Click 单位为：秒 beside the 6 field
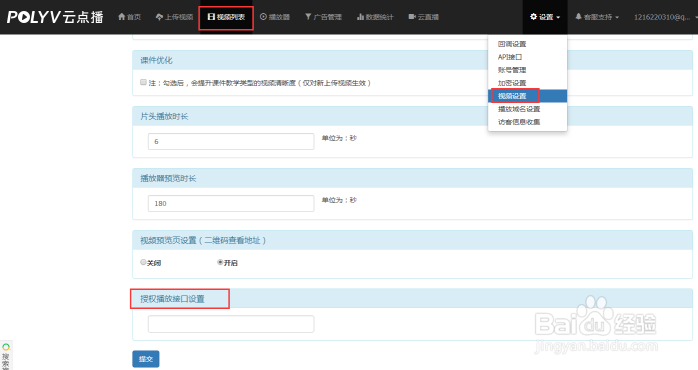 pyautogui.click(x=339, y=138)
